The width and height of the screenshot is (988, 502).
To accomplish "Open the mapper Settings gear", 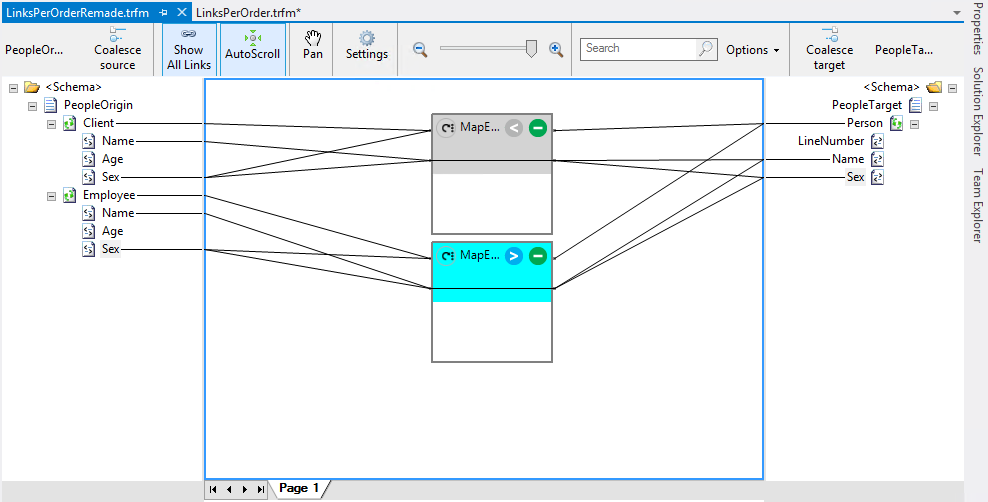I will (367, 46).
